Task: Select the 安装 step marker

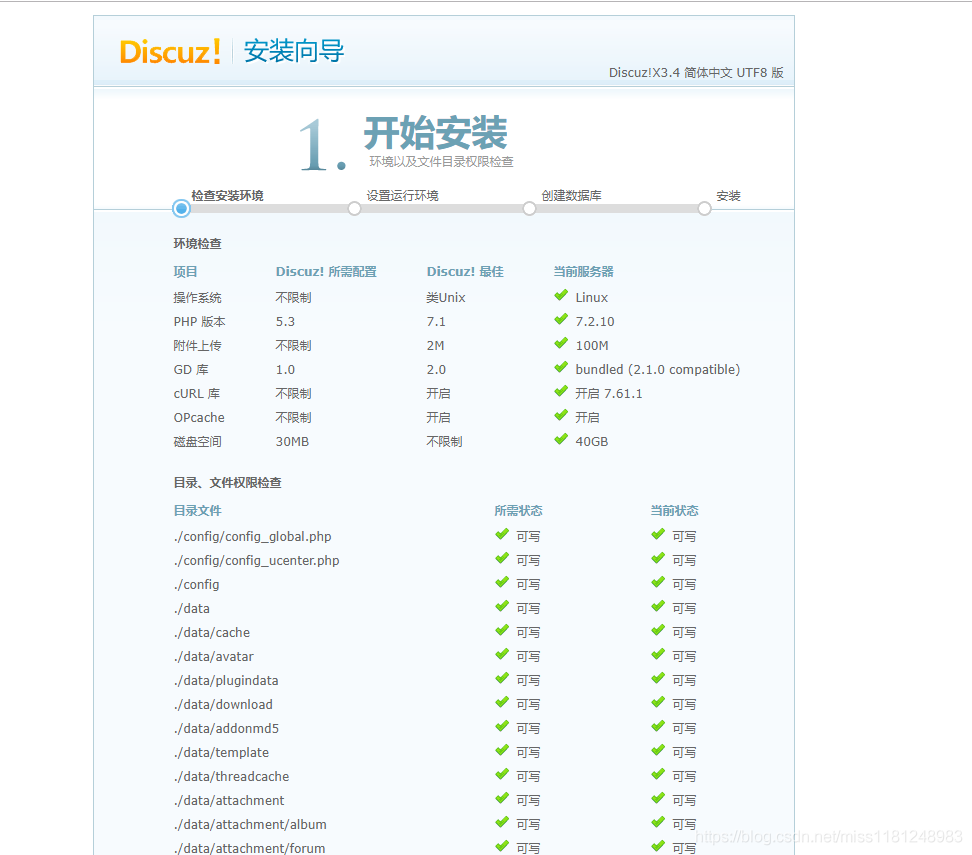Action: [704, 208]
